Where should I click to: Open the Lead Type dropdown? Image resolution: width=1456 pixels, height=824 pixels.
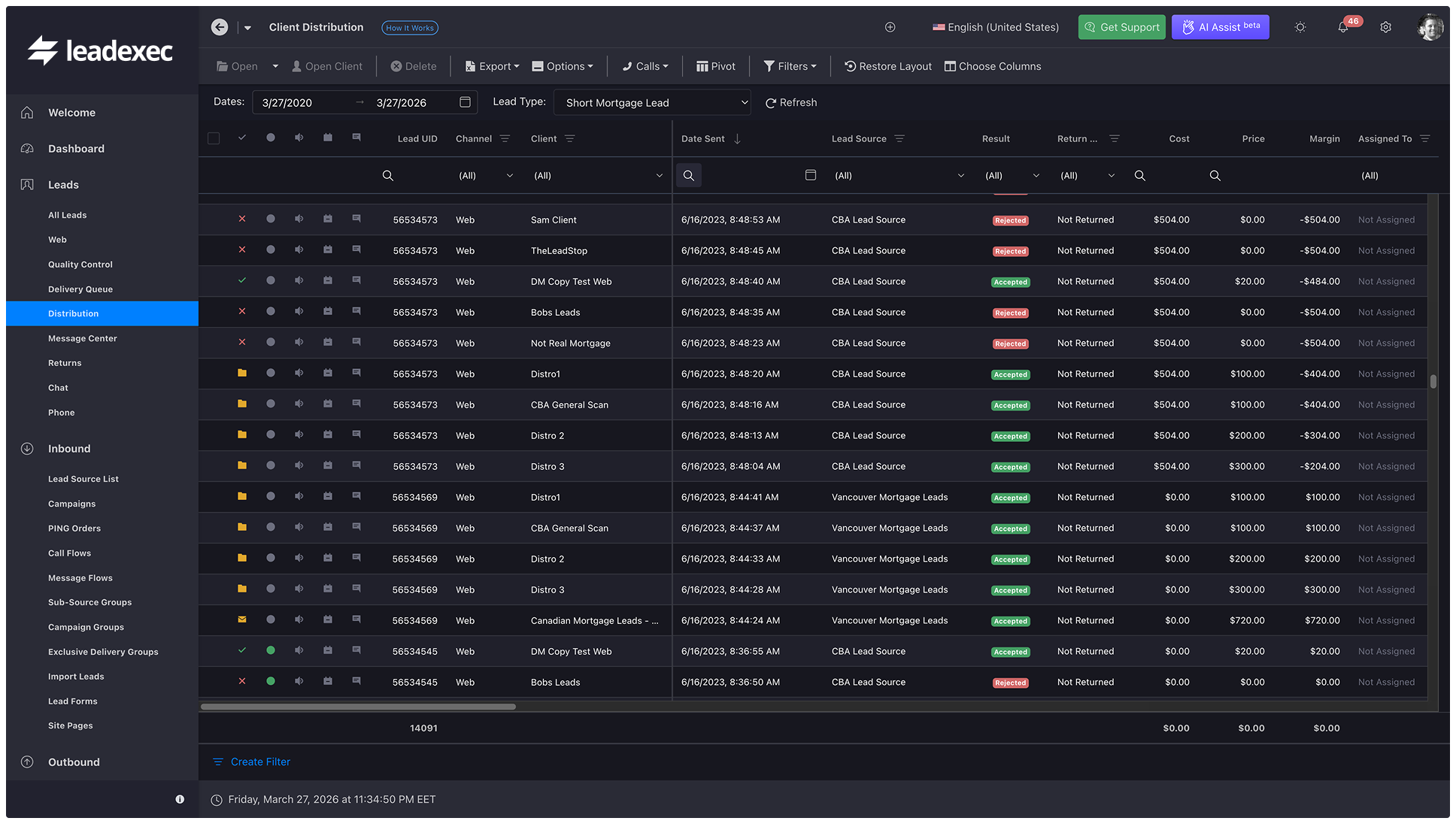[x=652, y=102]
